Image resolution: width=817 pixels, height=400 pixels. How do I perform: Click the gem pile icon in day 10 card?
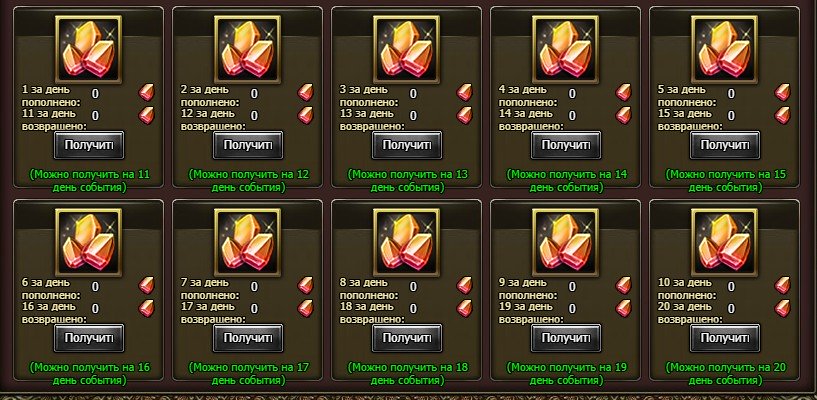[725, 242]
